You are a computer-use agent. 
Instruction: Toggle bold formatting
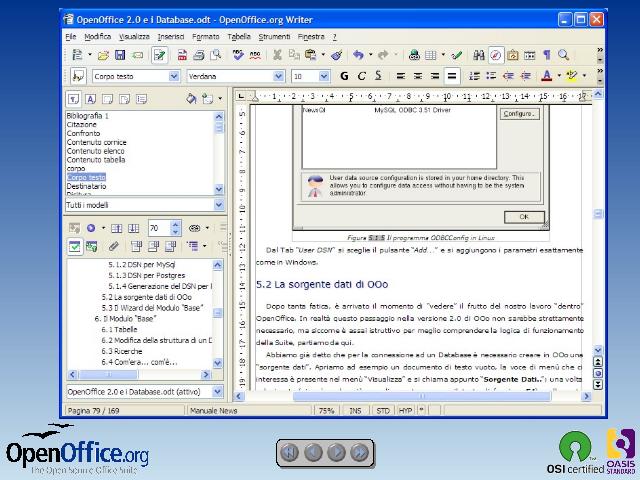(345, 75)
